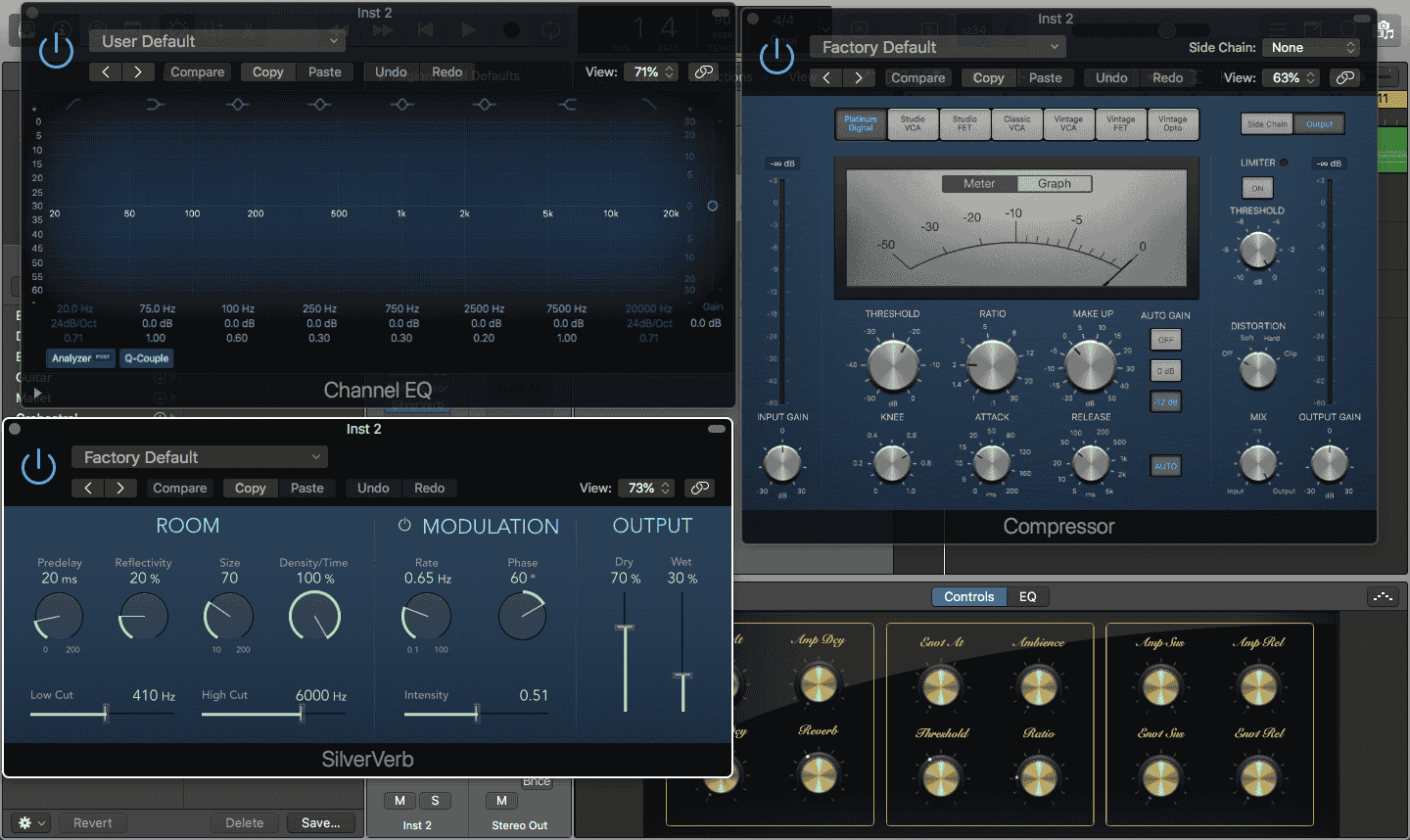Click the Save... button

point(321,823)
